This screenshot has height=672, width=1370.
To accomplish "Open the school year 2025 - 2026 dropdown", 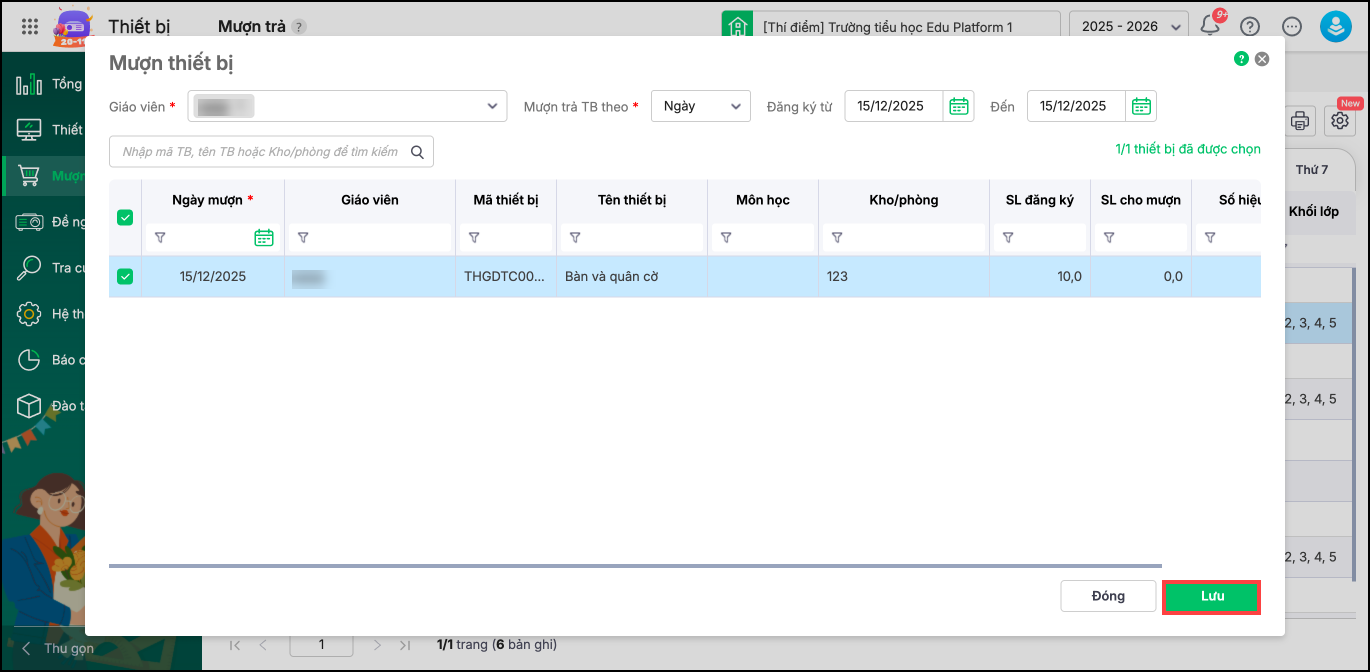I will point(1128,26).
